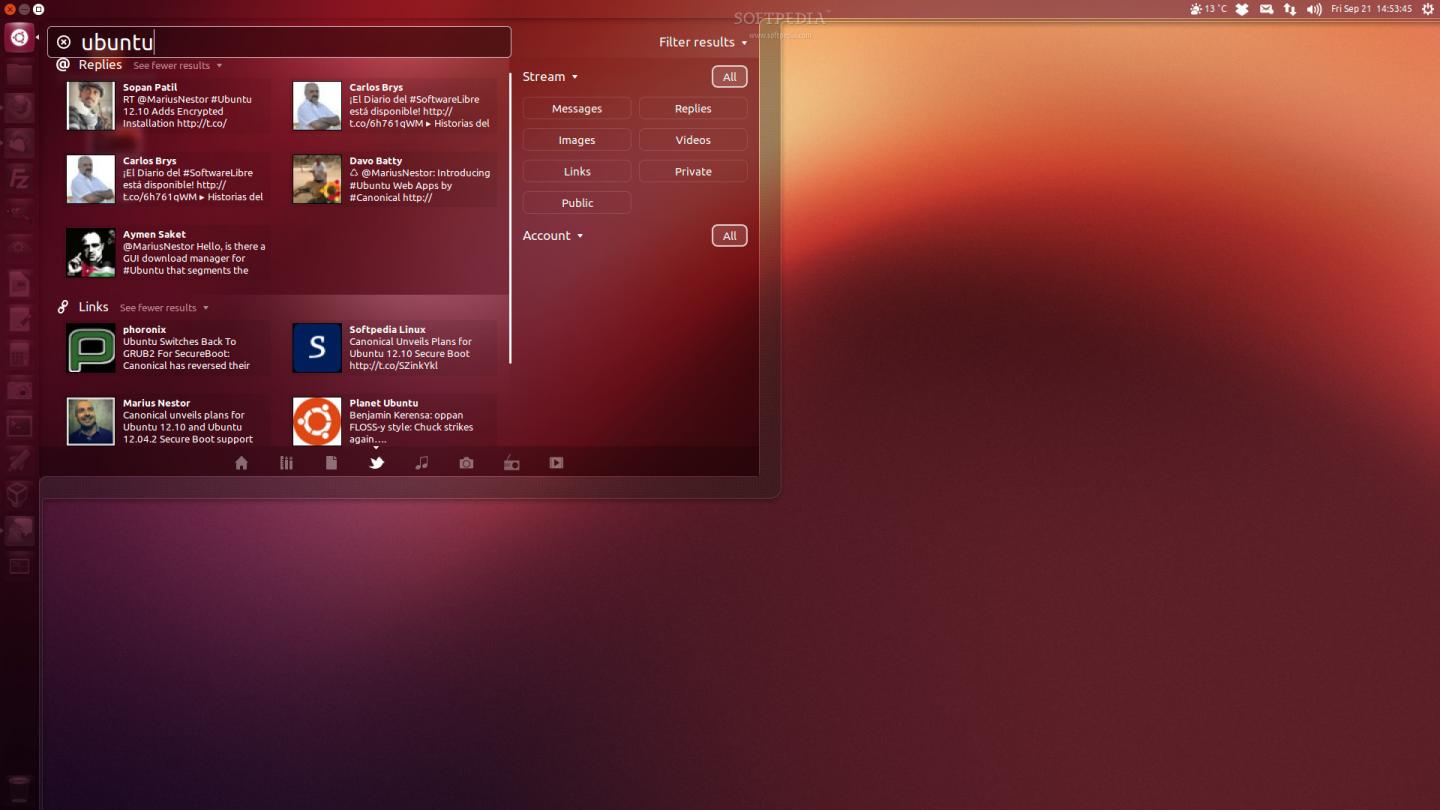This screenshot has height=810, width=1440.
Task: Toggle the Images stream filter
Action: pyautogui.click(x=577, y=141)
